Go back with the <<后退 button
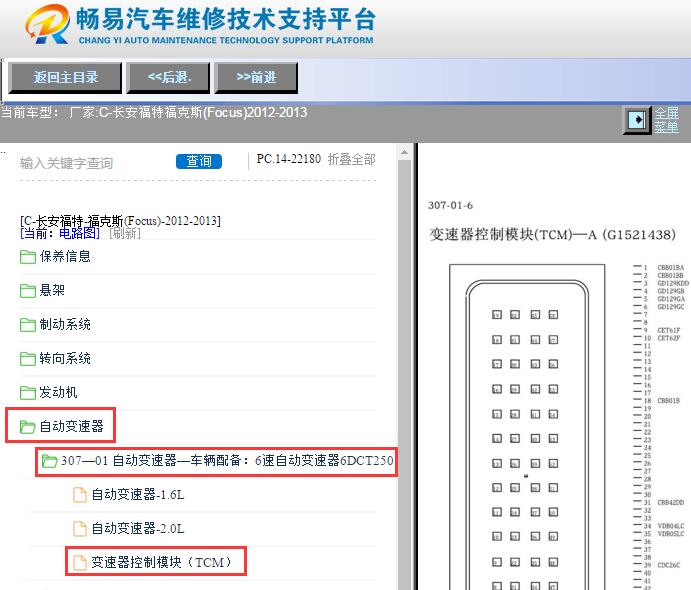 coord(168,78)
